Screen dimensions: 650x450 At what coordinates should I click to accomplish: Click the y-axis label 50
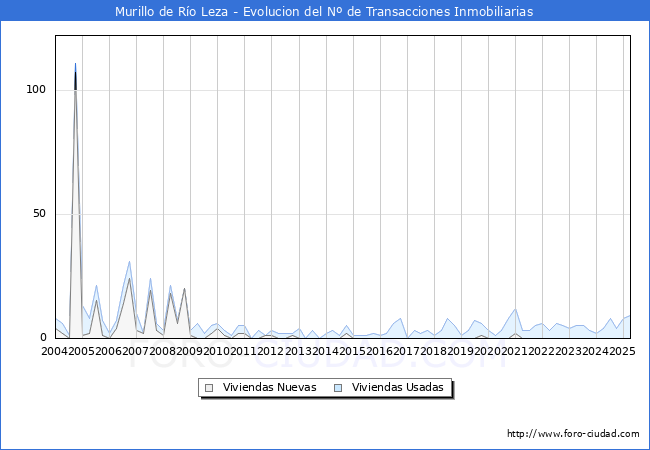pos(39,213)
